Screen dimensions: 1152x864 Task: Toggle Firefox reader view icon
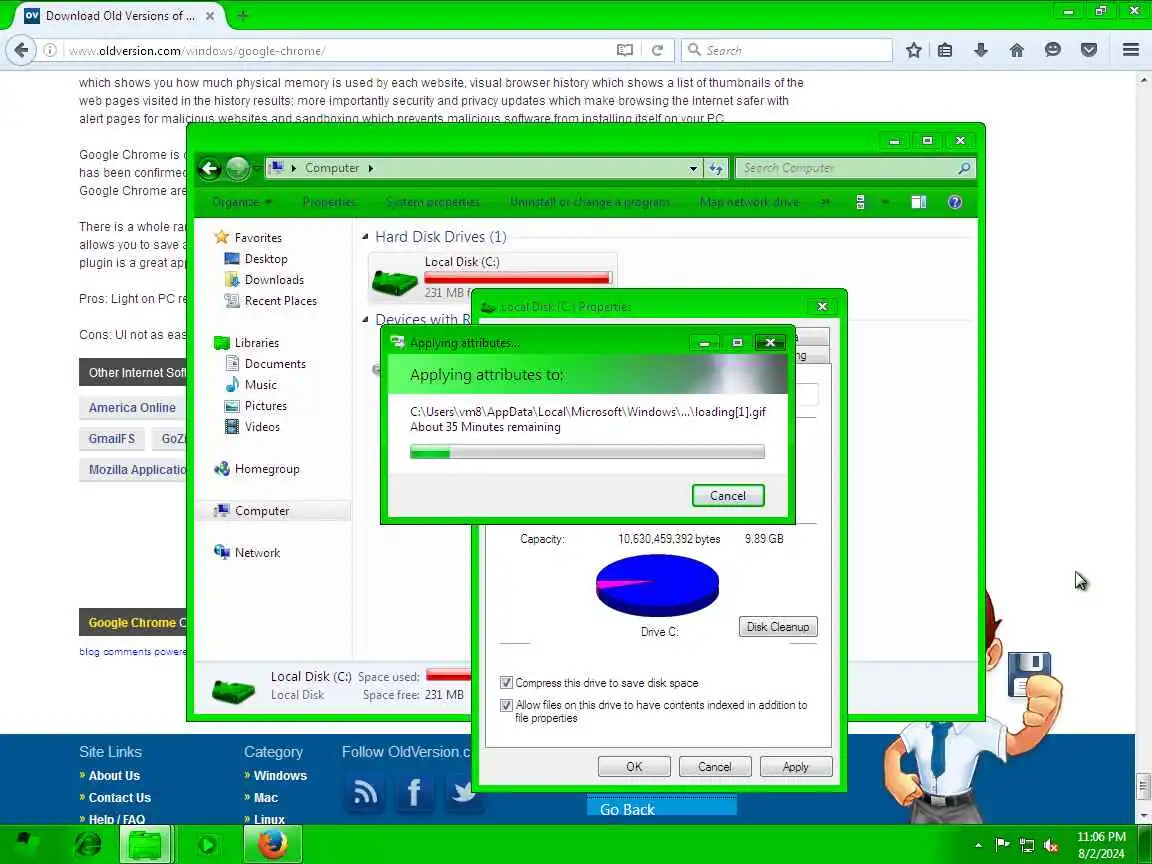624,50
